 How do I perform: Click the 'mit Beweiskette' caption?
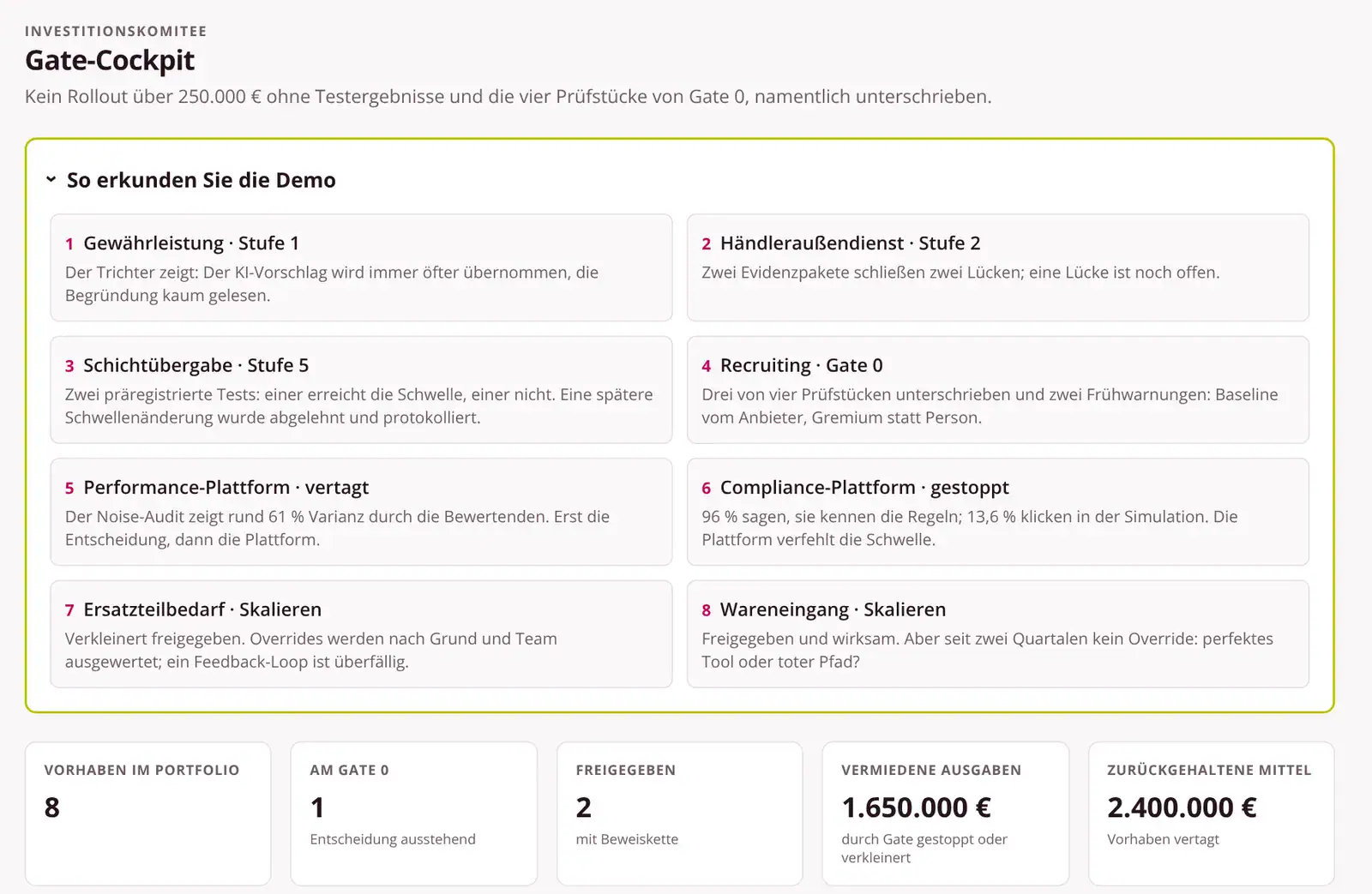[x=627, y=839]
